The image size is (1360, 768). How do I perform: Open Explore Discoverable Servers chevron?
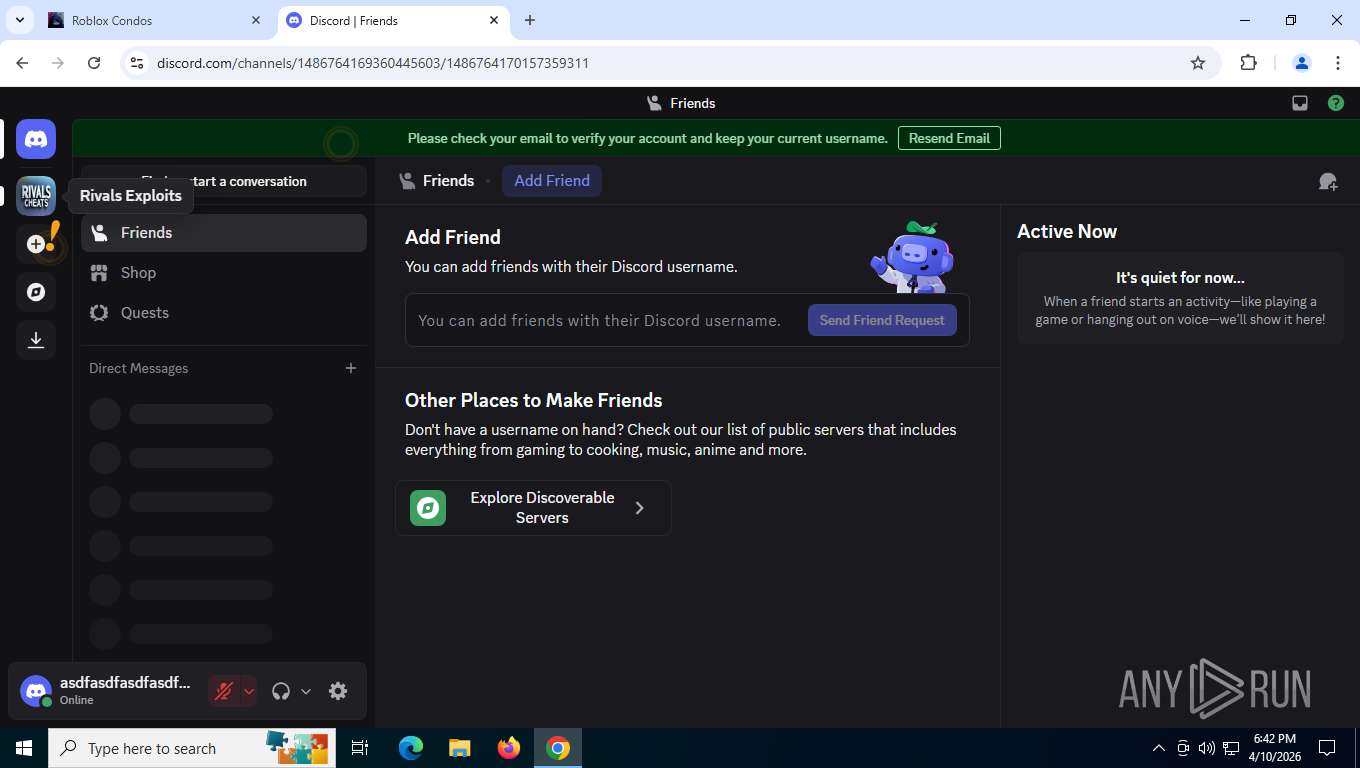pos(640,508)
